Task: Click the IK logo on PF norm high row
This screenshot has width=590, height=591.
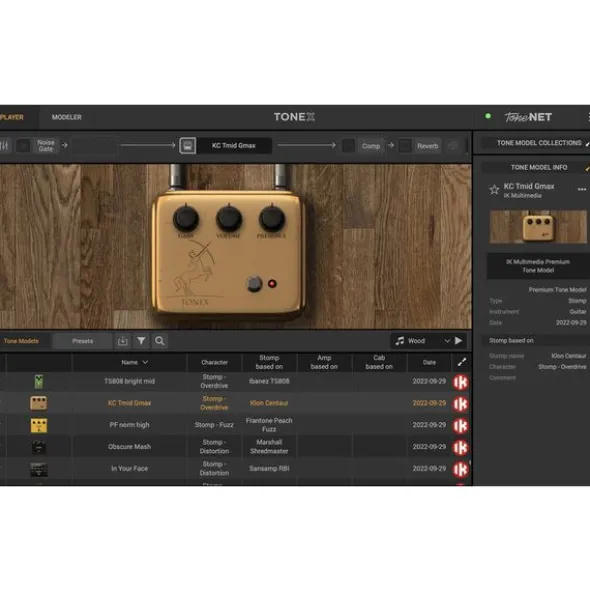Action: [x=461, y=426]
